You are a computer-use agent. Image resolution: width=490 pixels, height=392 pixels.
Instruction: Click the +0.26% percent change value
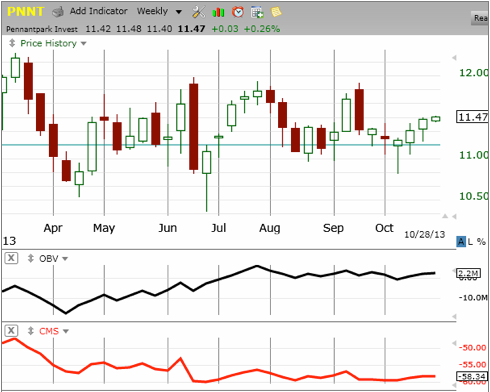click(262, 29)
